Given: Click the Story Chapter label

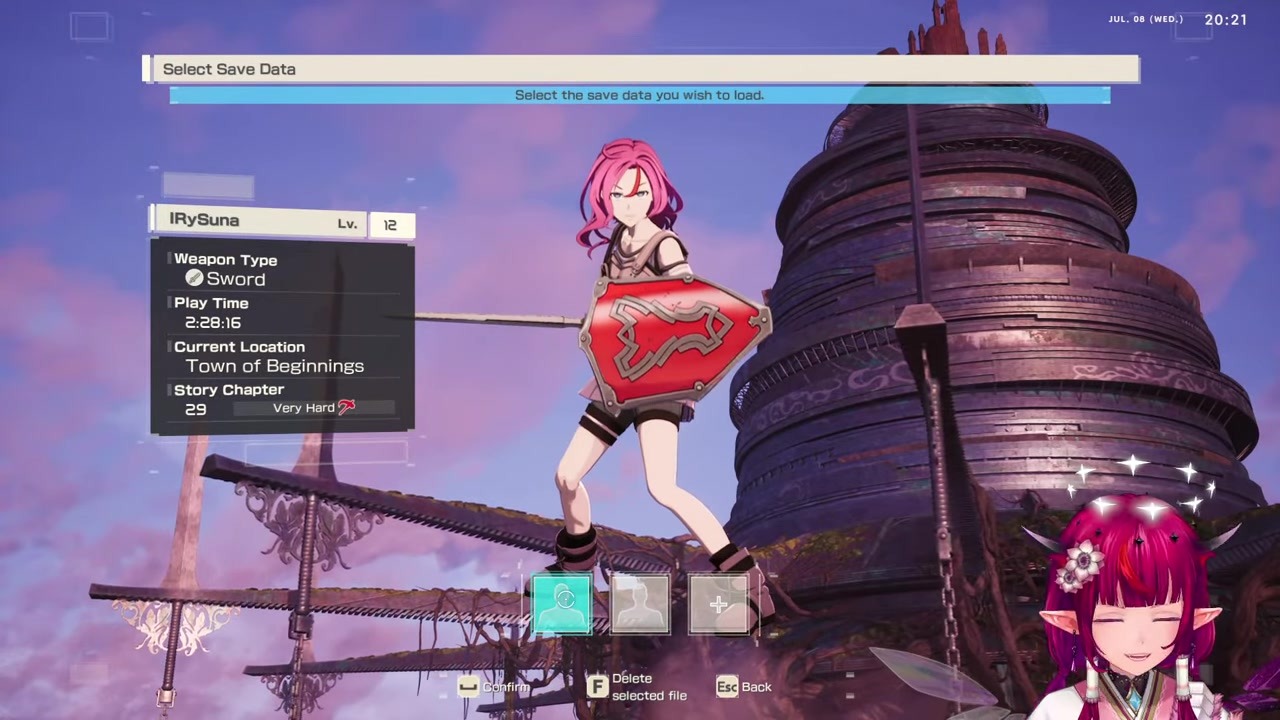Looking at the screenshot, I should pyautogui.click(x=229, y=390).
